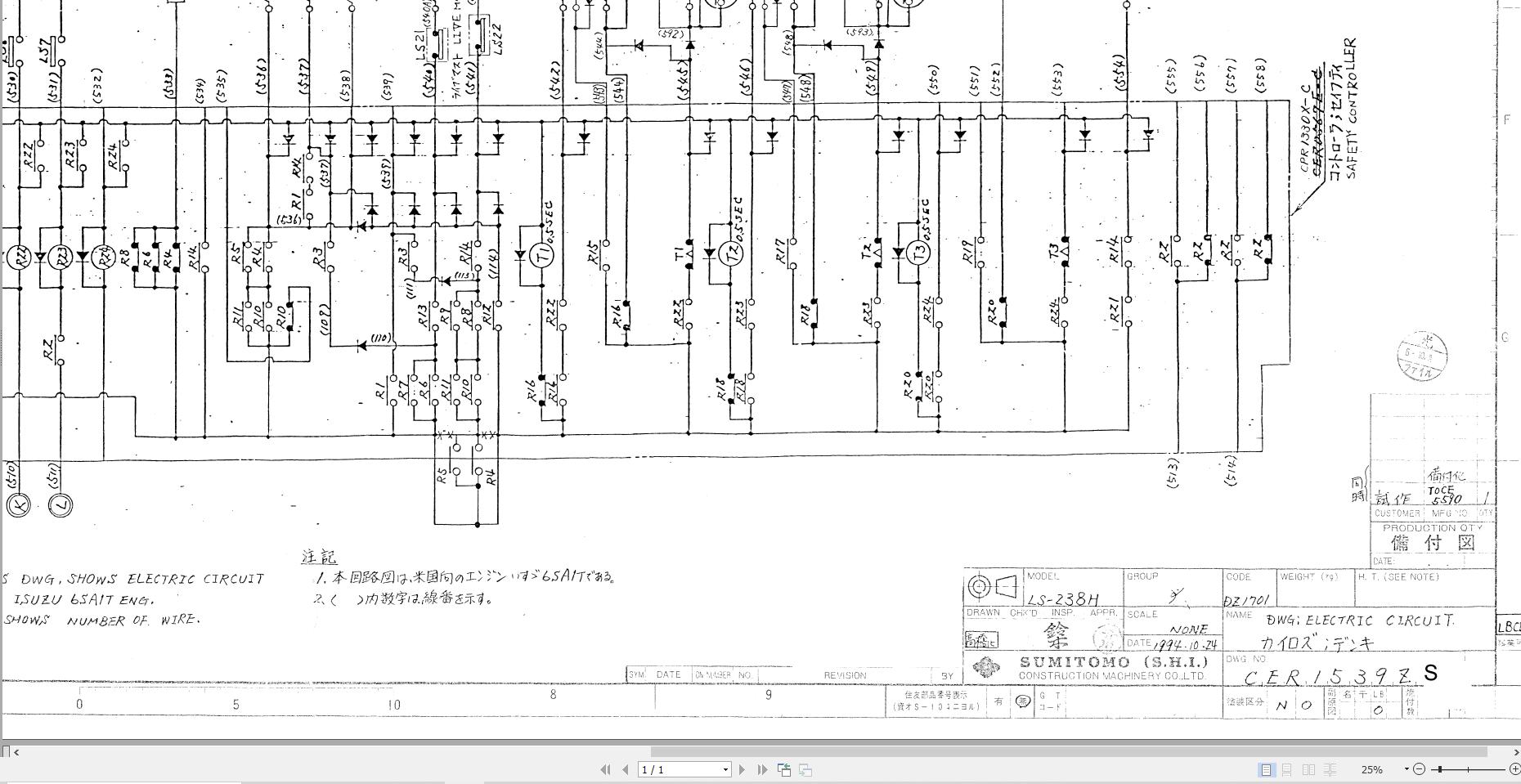The width and height of the screenshot is (1521, 784).
Task: Open the page number dropdown
Action: click(724, 770)
